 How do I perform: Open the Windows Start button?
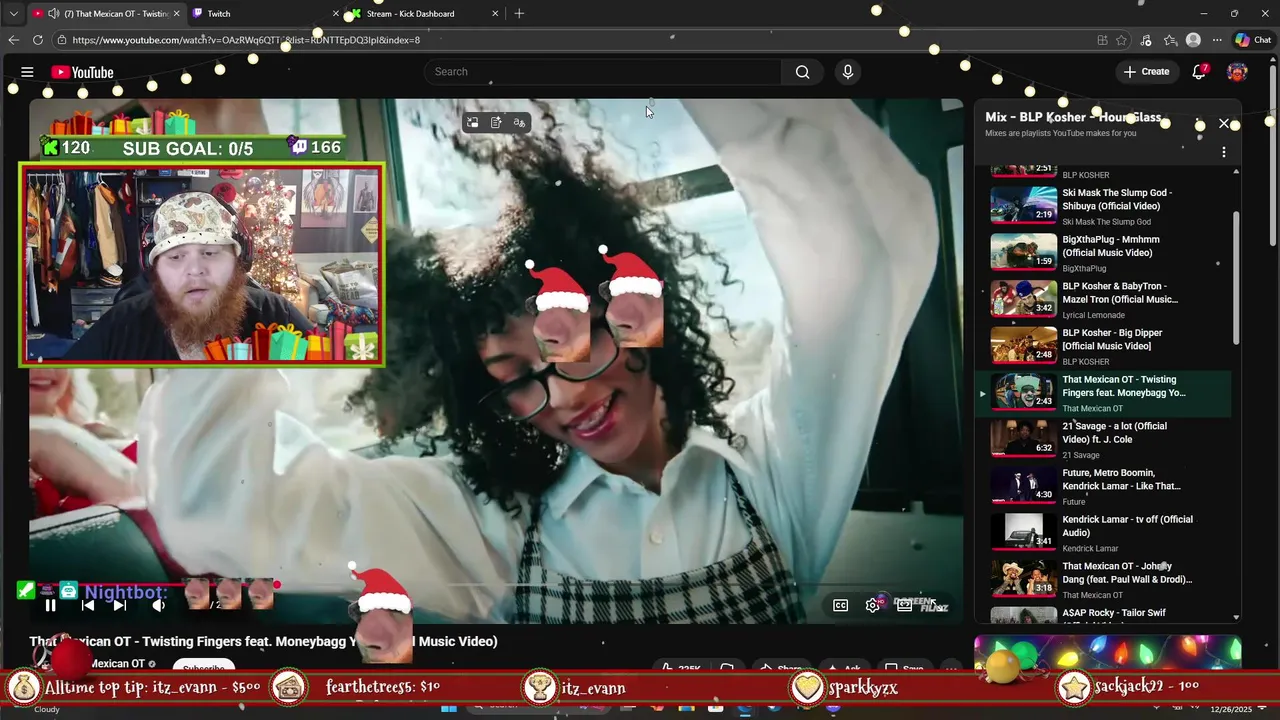click(450, 709)
